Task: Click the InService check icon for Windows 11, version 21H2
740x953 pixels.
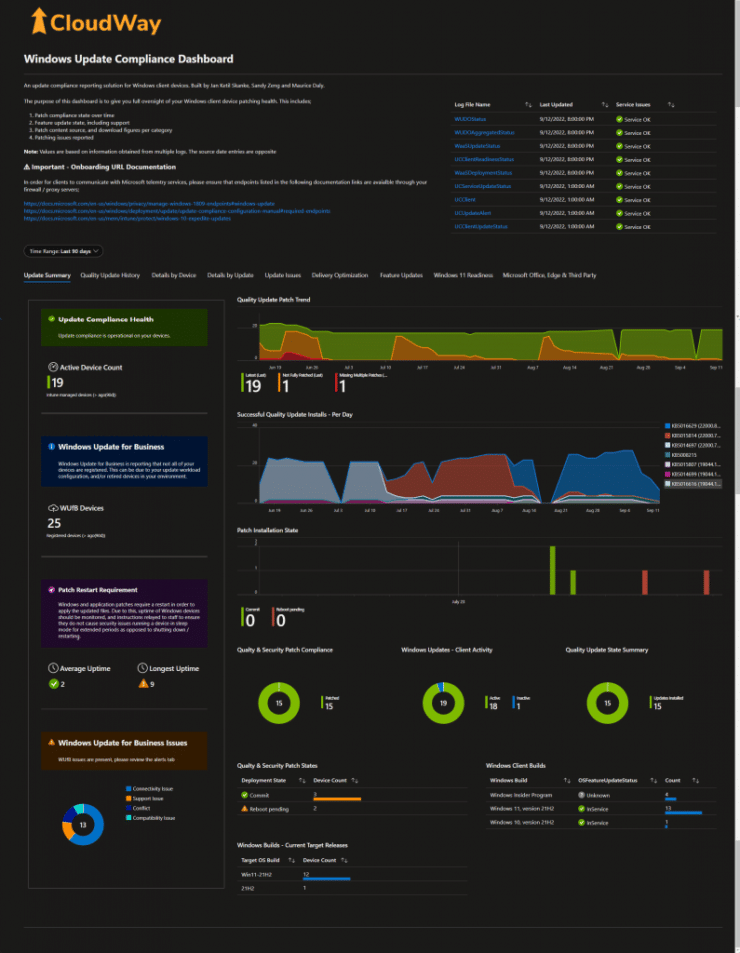Action: point(581,809)
